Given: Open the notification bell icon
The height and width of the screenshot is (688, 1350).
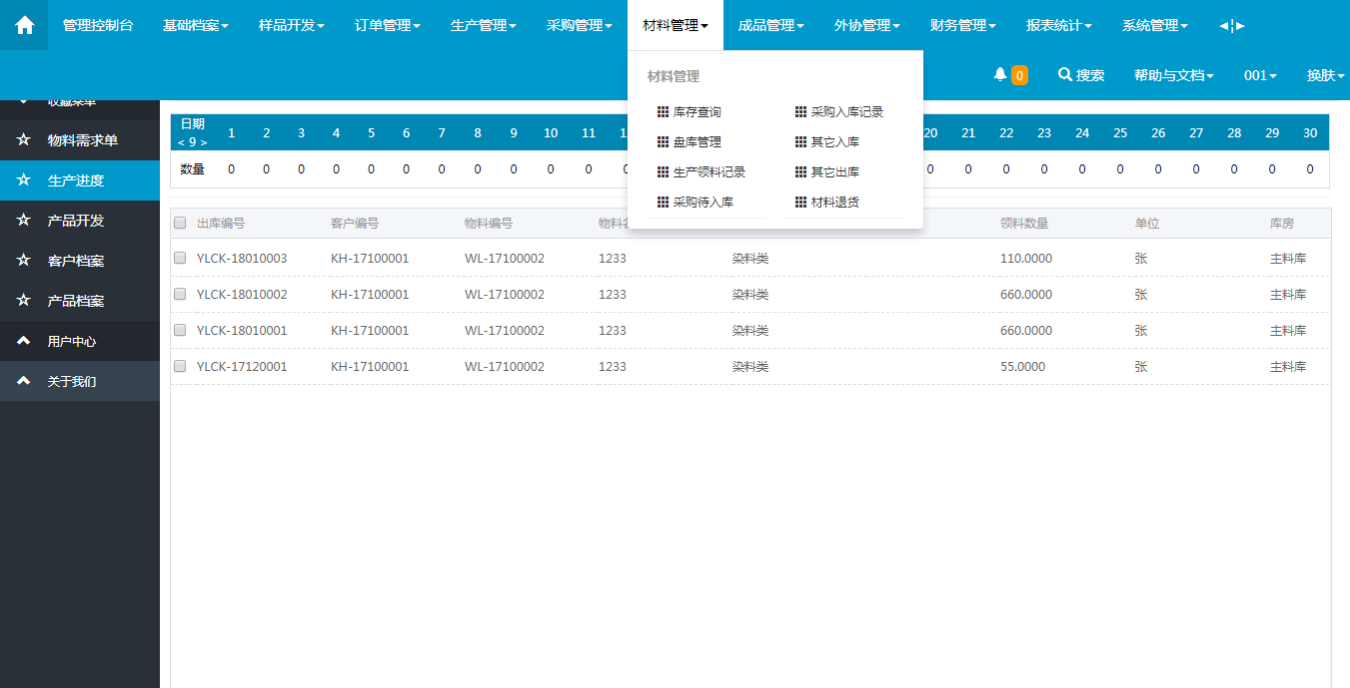Looking at the screenshot, I should tap(999, 75).
